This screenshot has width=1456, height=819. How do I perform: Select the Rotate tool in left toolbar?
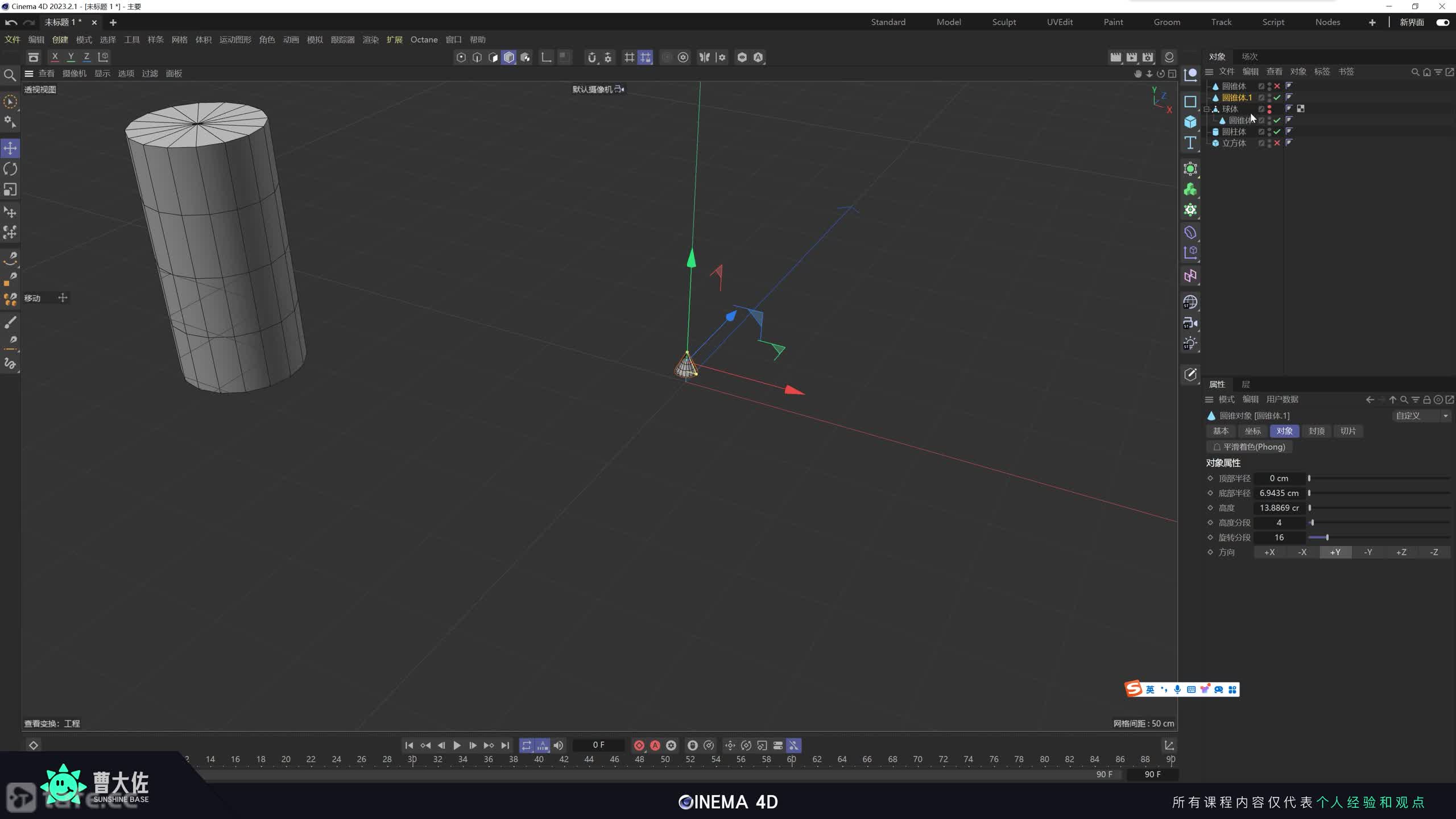tap(10, 169)
